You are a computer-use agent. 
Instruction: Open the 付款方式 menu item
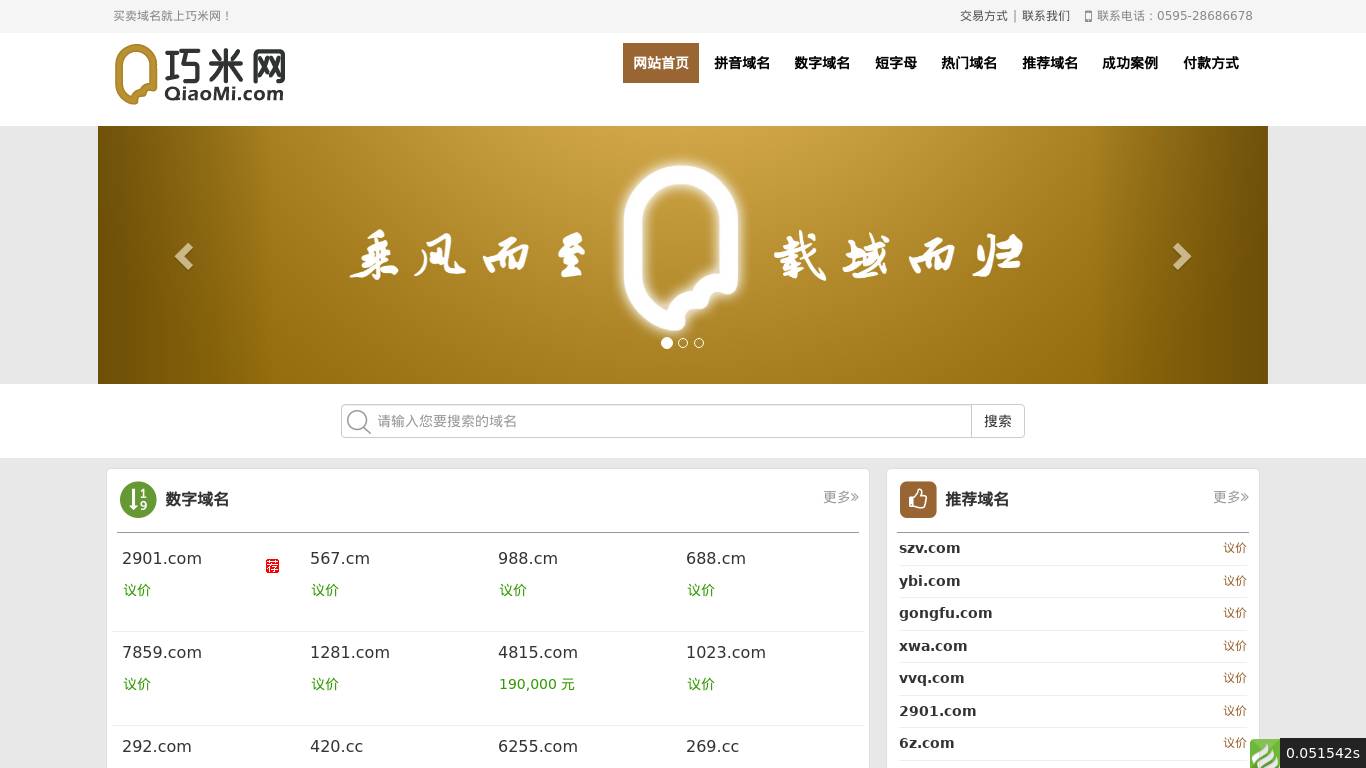1211,63
